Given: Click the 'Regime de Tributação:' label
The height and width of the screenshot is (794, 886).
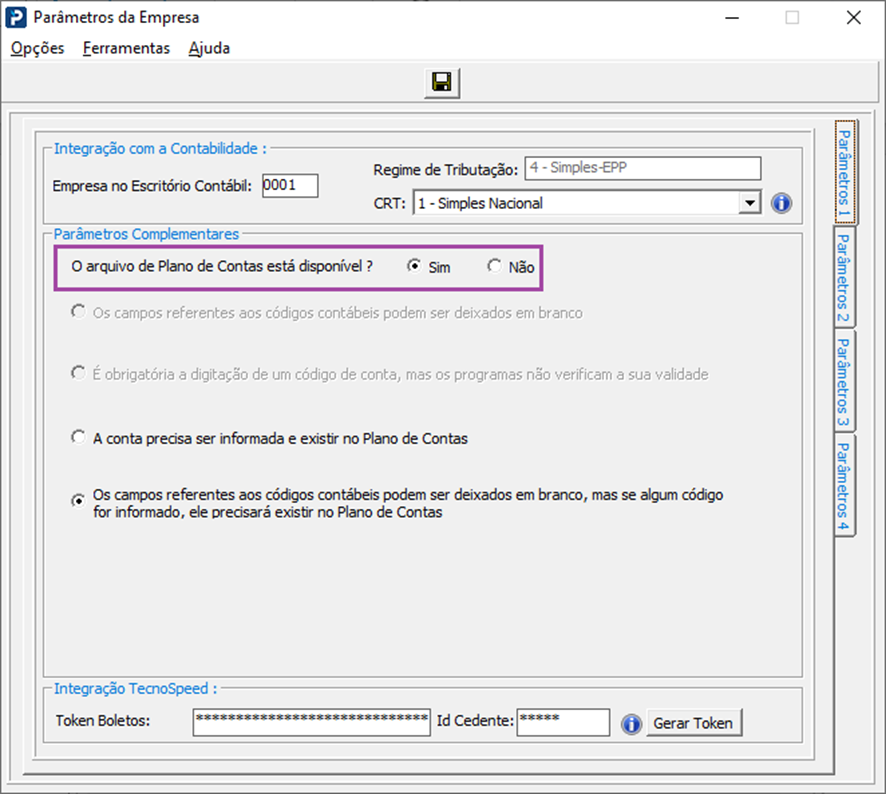Looking at the screenshot, I should coord(445,170).
